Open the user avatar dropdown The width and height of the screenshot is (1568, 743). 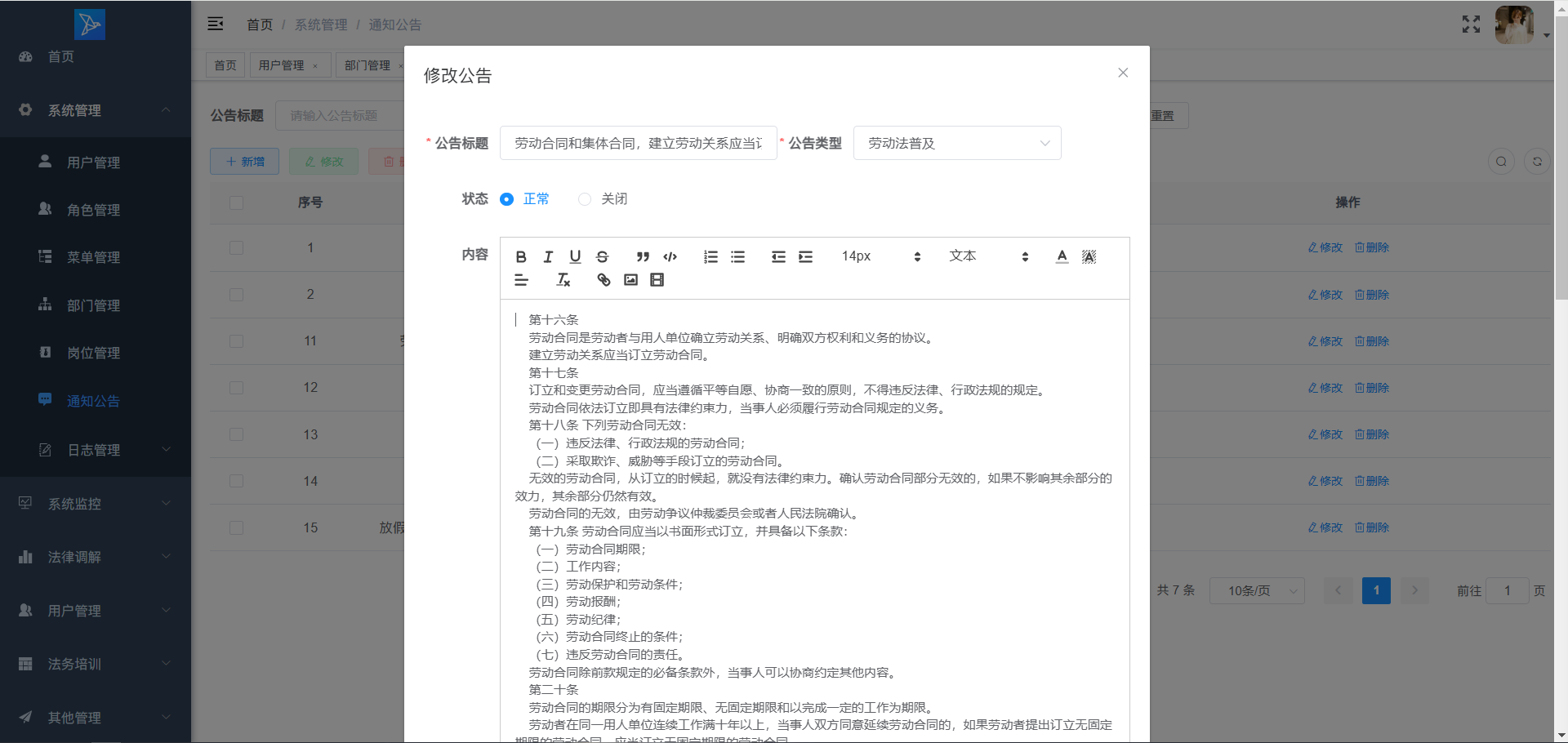point(1522,24)
